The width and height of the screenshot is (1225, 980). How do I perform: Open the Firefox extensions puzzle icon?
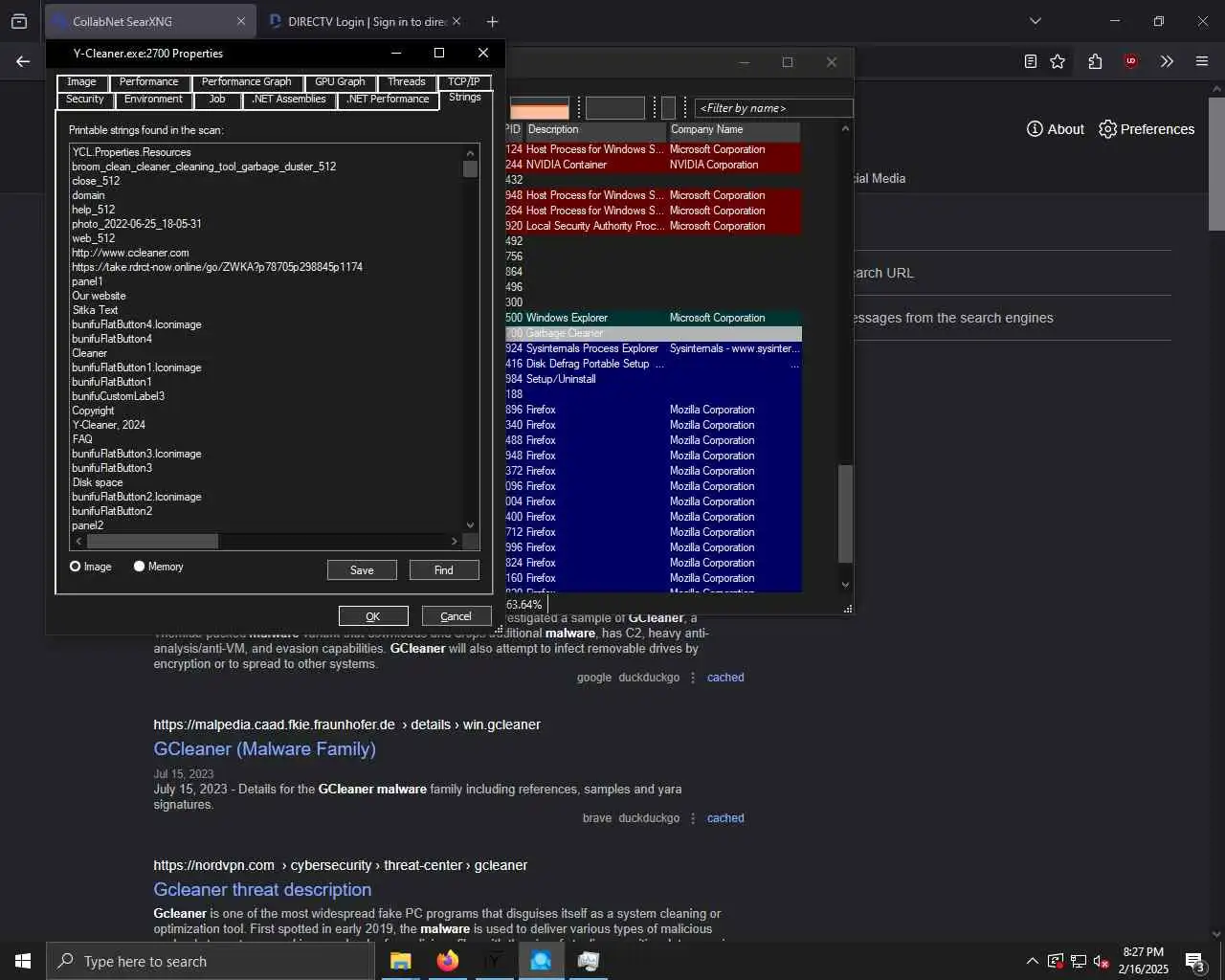[1095, 61]
